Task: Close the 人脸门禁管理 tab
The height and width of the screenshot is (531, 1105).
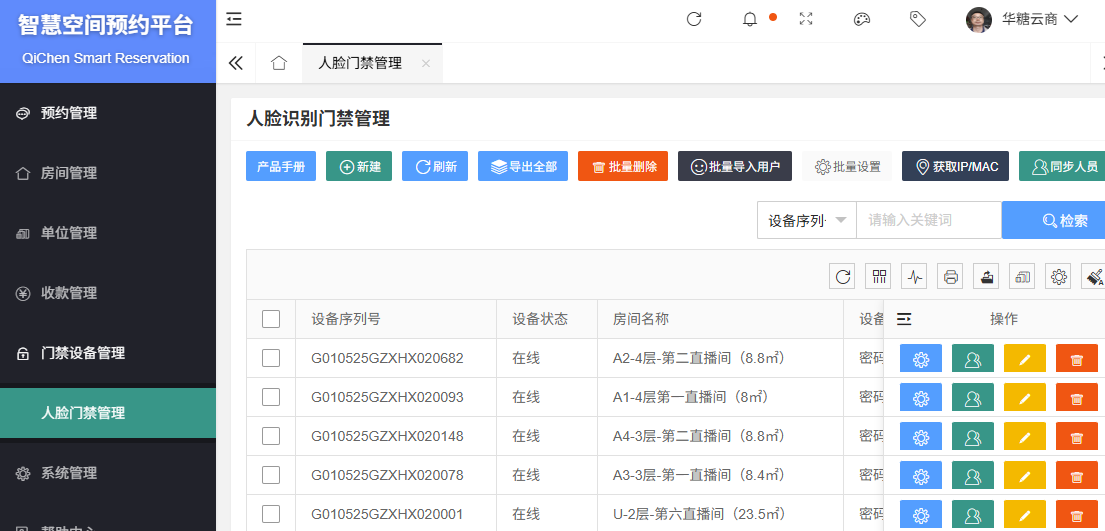Action: (x=426, y=63)
